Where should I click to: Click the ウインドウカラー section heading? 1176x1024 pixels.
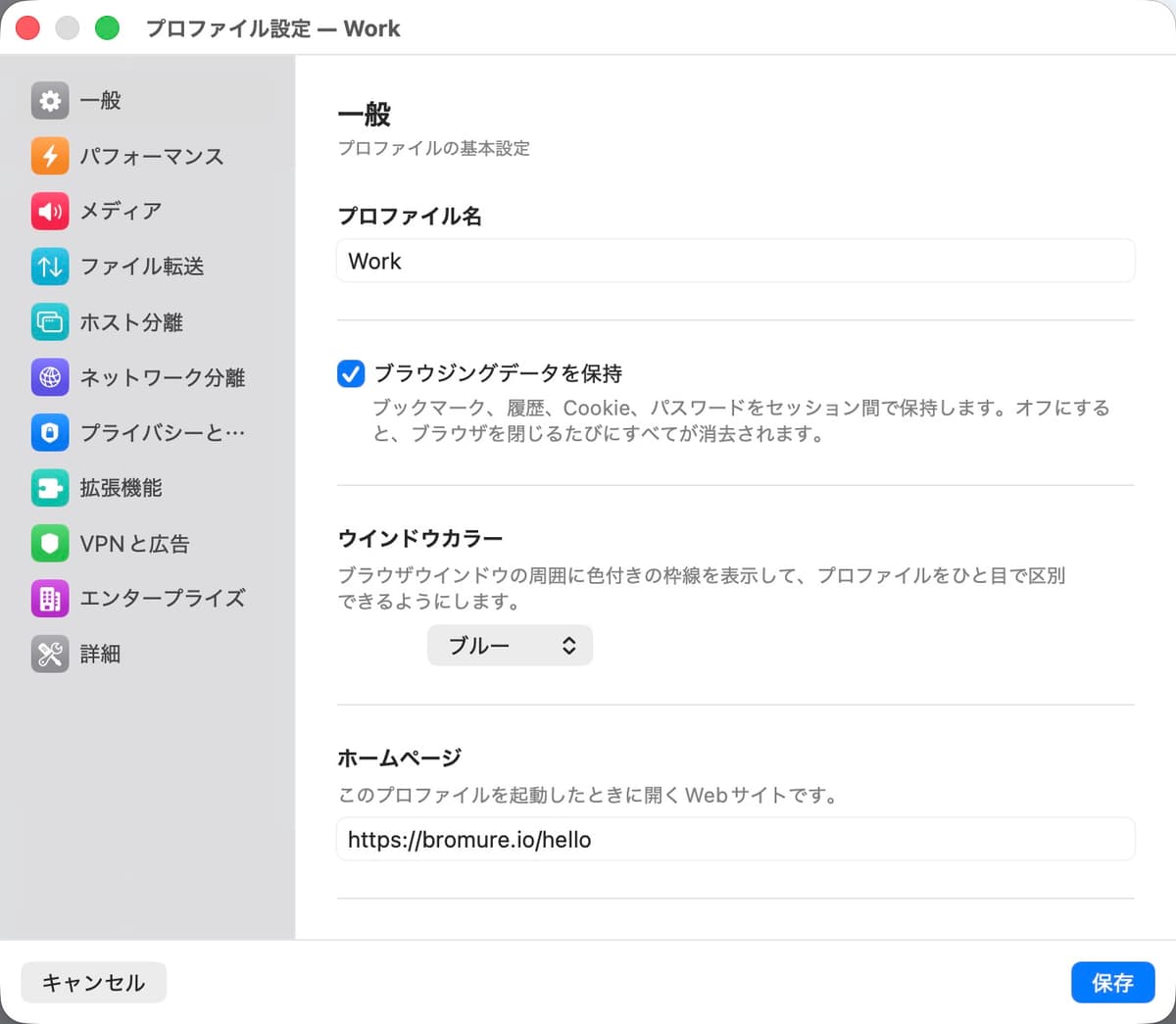tap(420, 538)
